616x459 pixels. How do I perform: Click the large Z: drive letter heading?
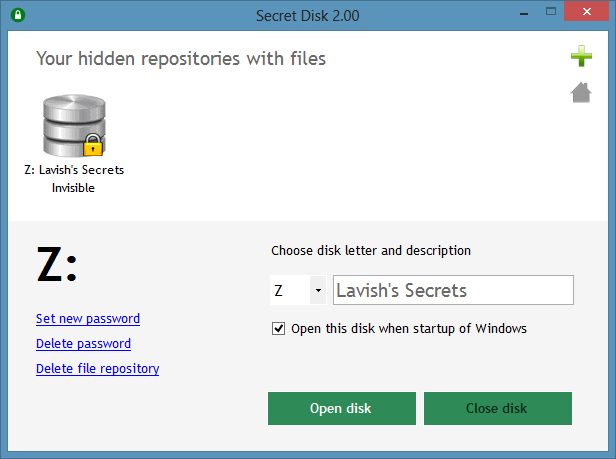[57, 265]
